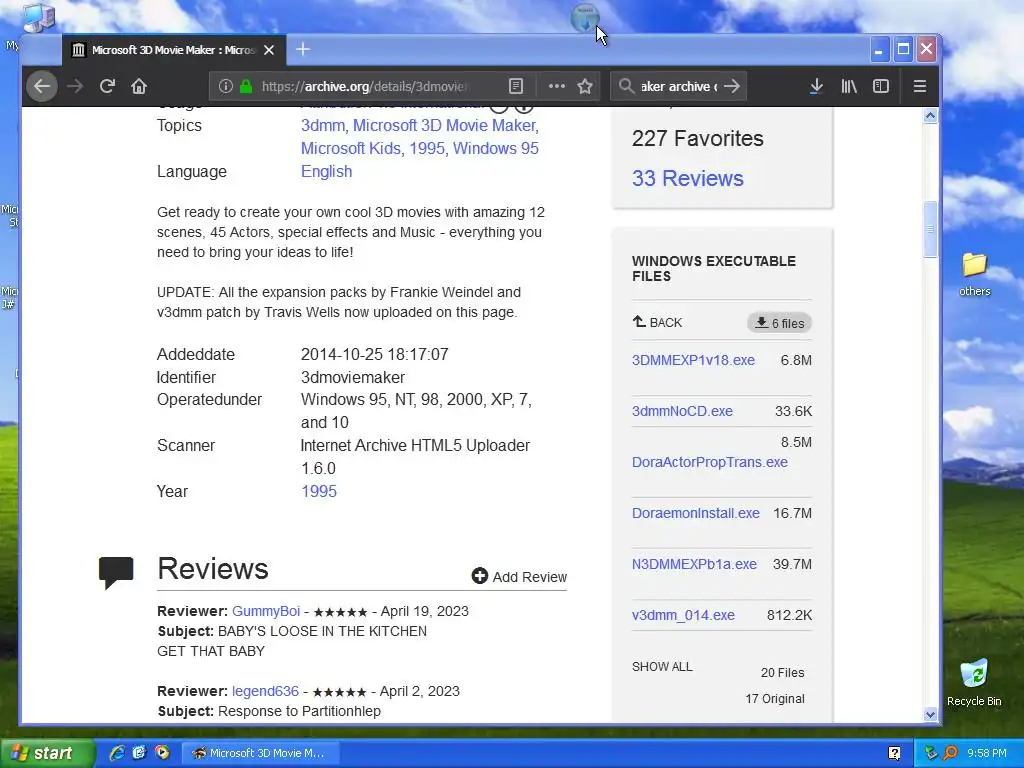Click the search box text field
Image resolution: width=1024 pixels, height=768 pixels.
click(679, 86)
